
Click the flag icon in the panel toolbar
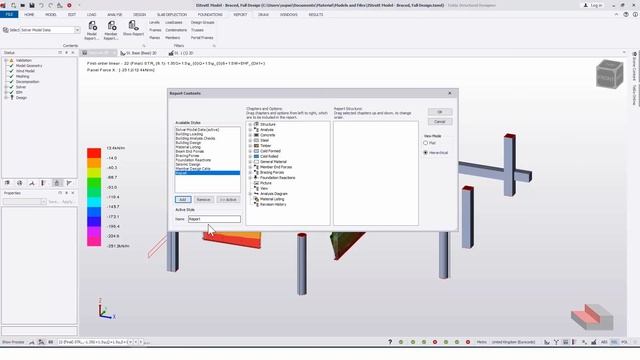[x=69, y=183]
